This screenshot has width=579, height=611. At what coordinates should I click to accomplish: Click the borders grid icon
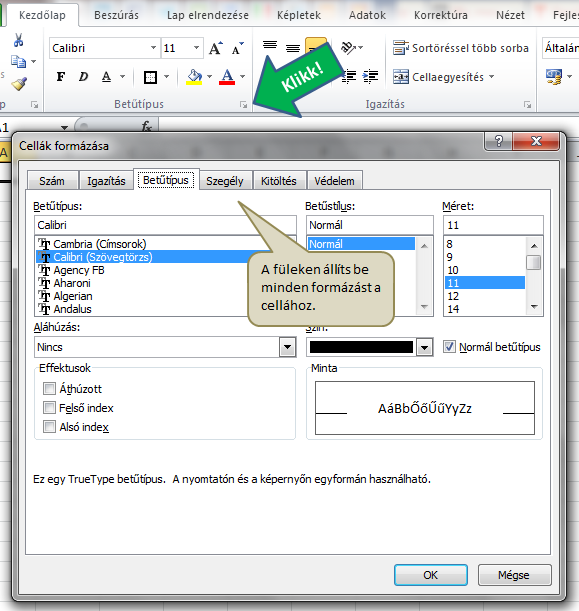pyautogui.click(x=150, y=77)
